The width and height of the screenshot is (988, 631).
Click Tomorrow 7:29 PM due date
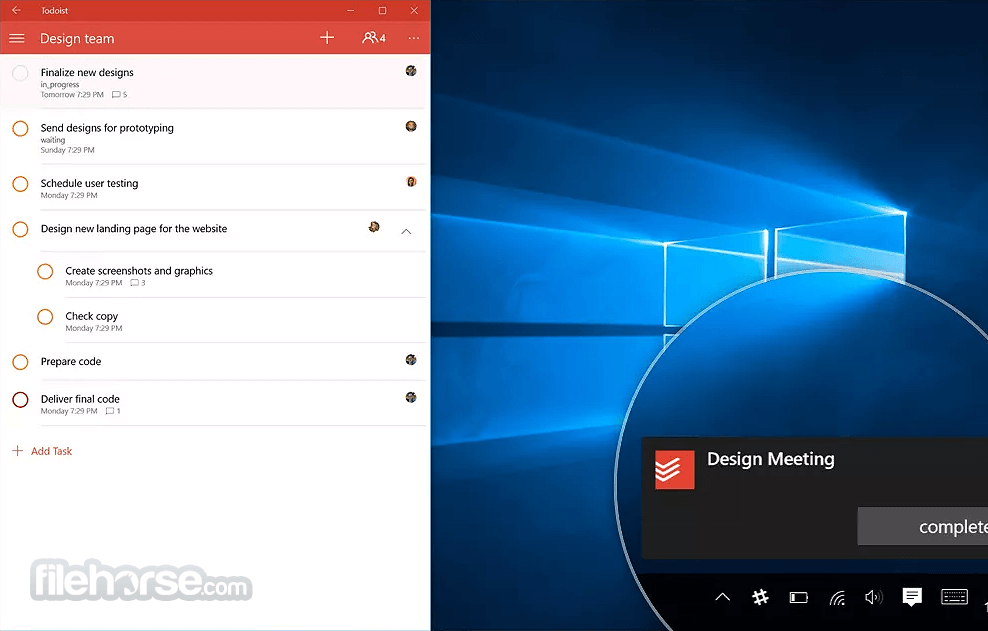[72, 95]
